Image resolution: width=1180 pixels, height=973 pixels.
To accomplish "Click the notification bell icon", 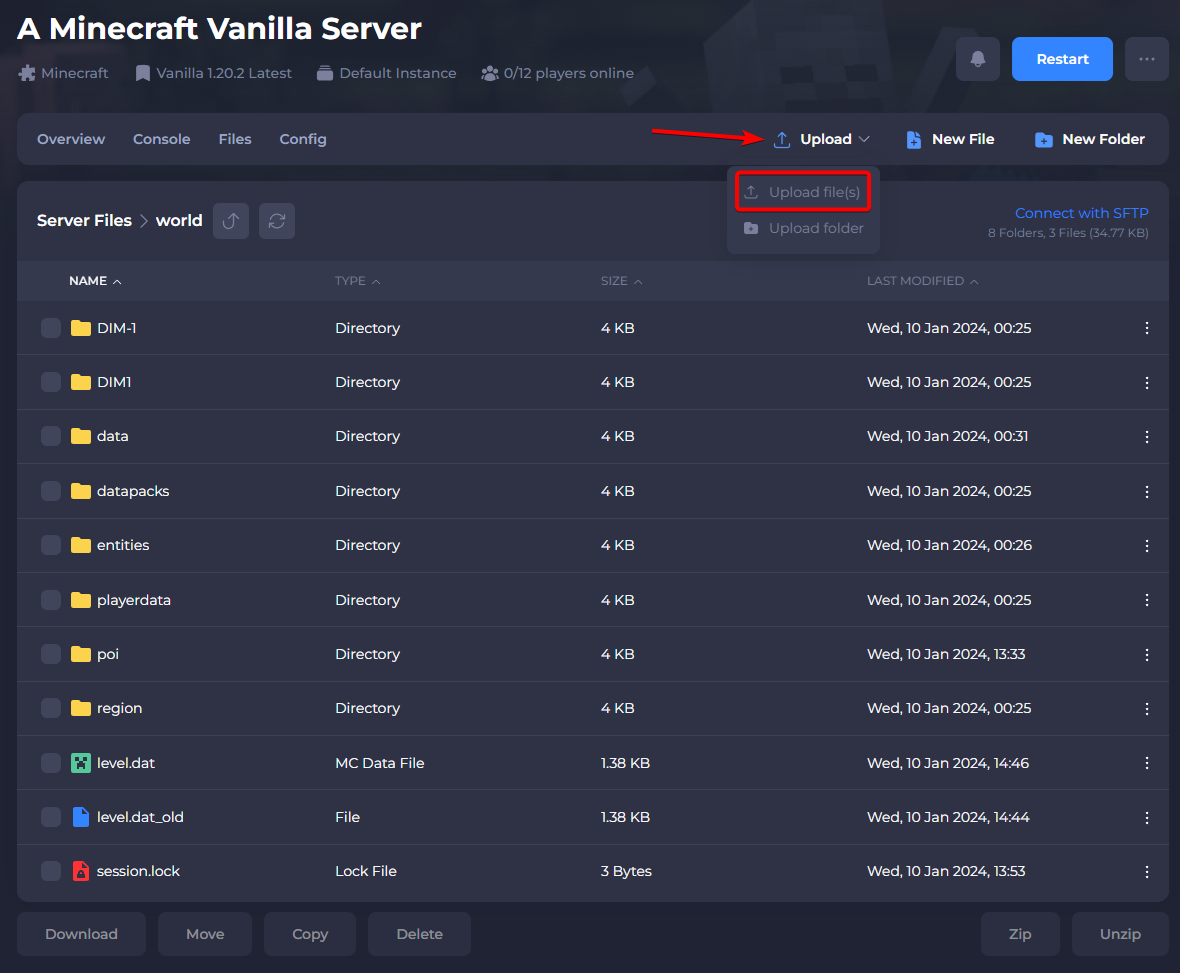I will 978,59.
